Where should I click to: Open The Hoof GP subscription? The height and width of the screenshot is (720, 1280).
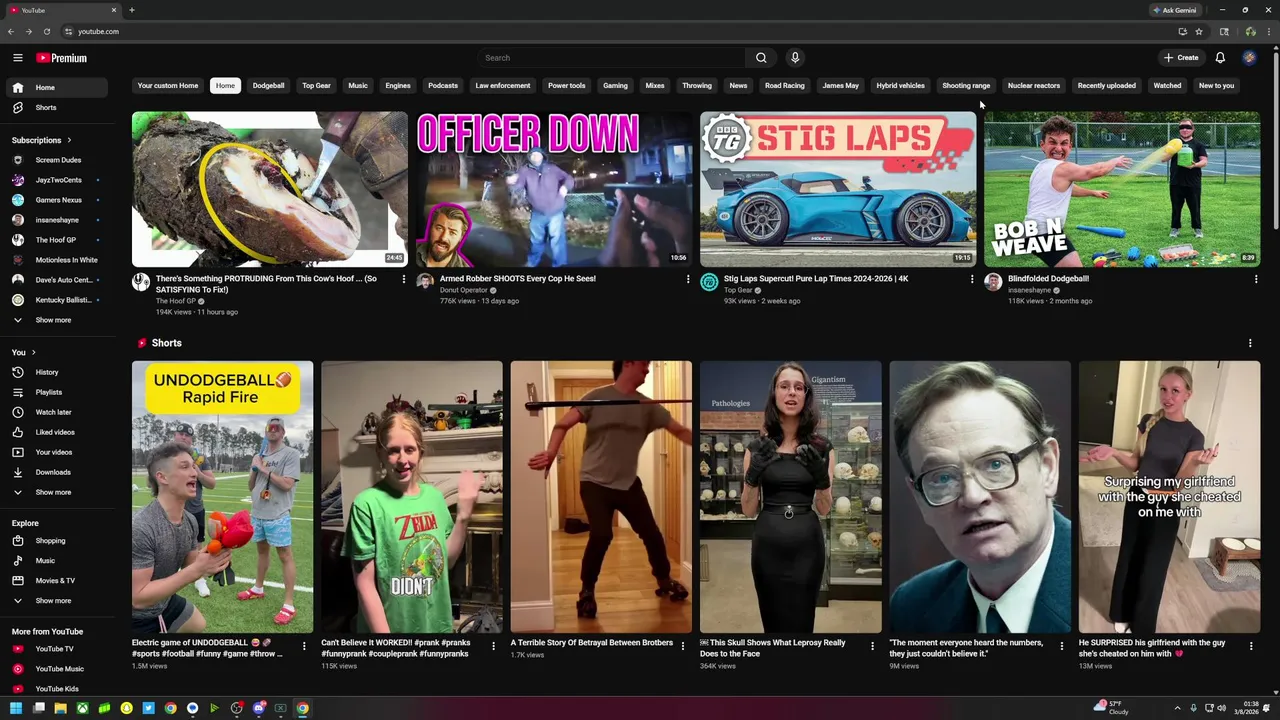[58, 240]
